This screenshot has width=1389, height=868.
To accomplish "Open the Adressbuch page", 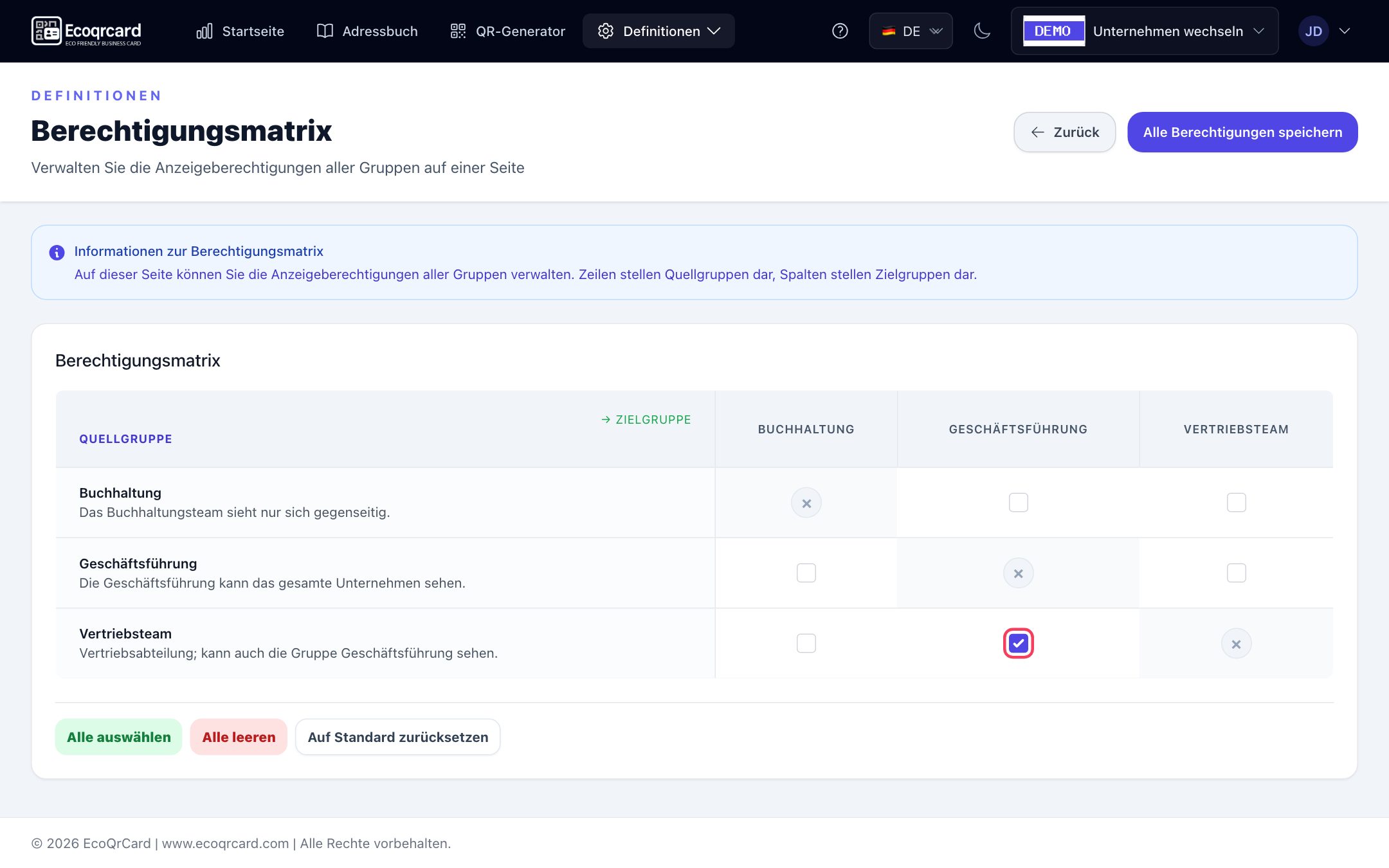I will (x=367, y=31).
